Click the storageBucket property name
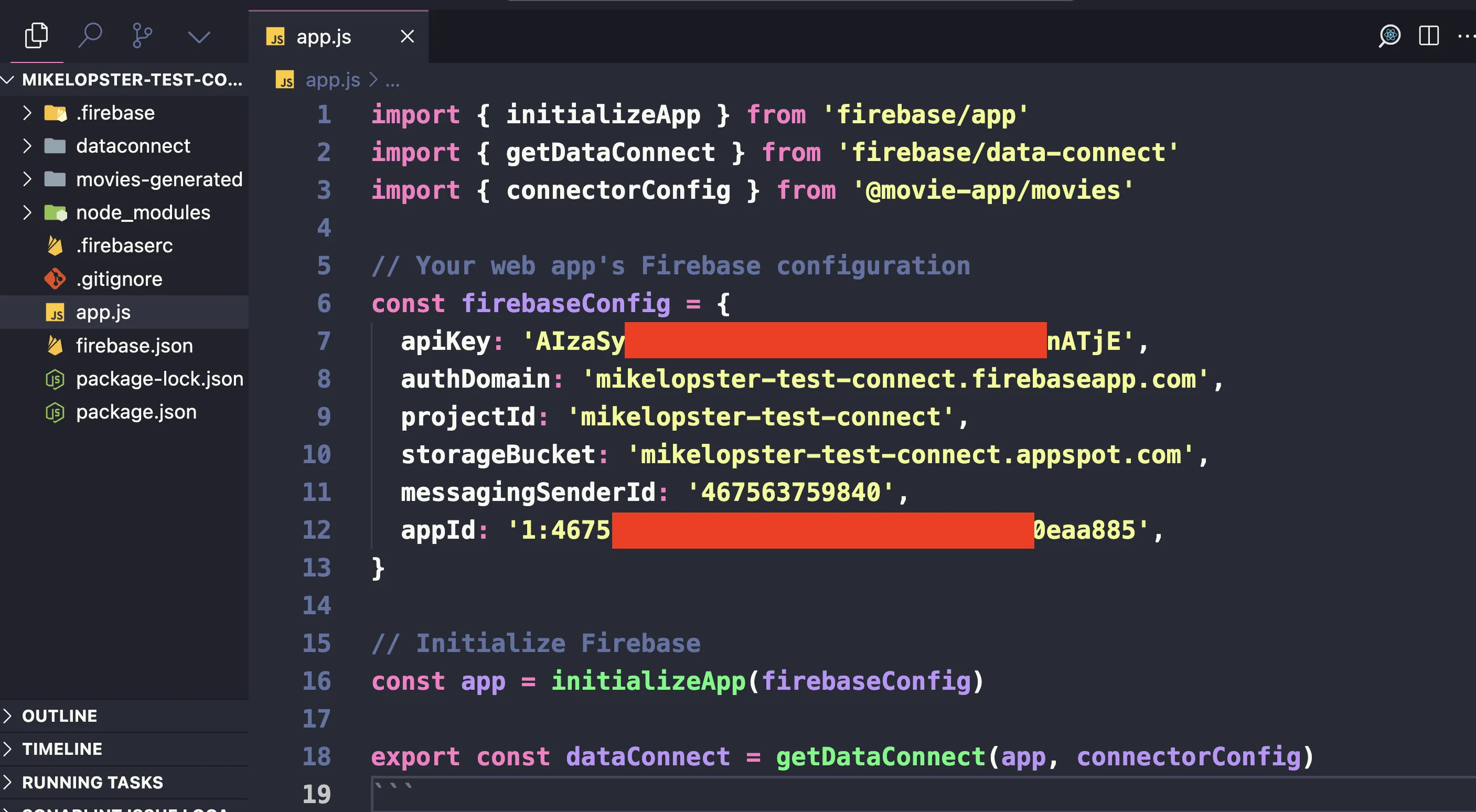1476x812 pixels. coord(498,454)
